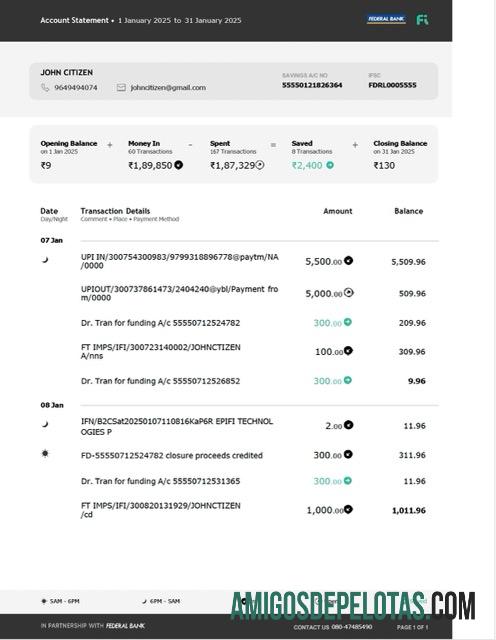
Task: Click the moon icon under 08 Jan
Action: point(45,424)
